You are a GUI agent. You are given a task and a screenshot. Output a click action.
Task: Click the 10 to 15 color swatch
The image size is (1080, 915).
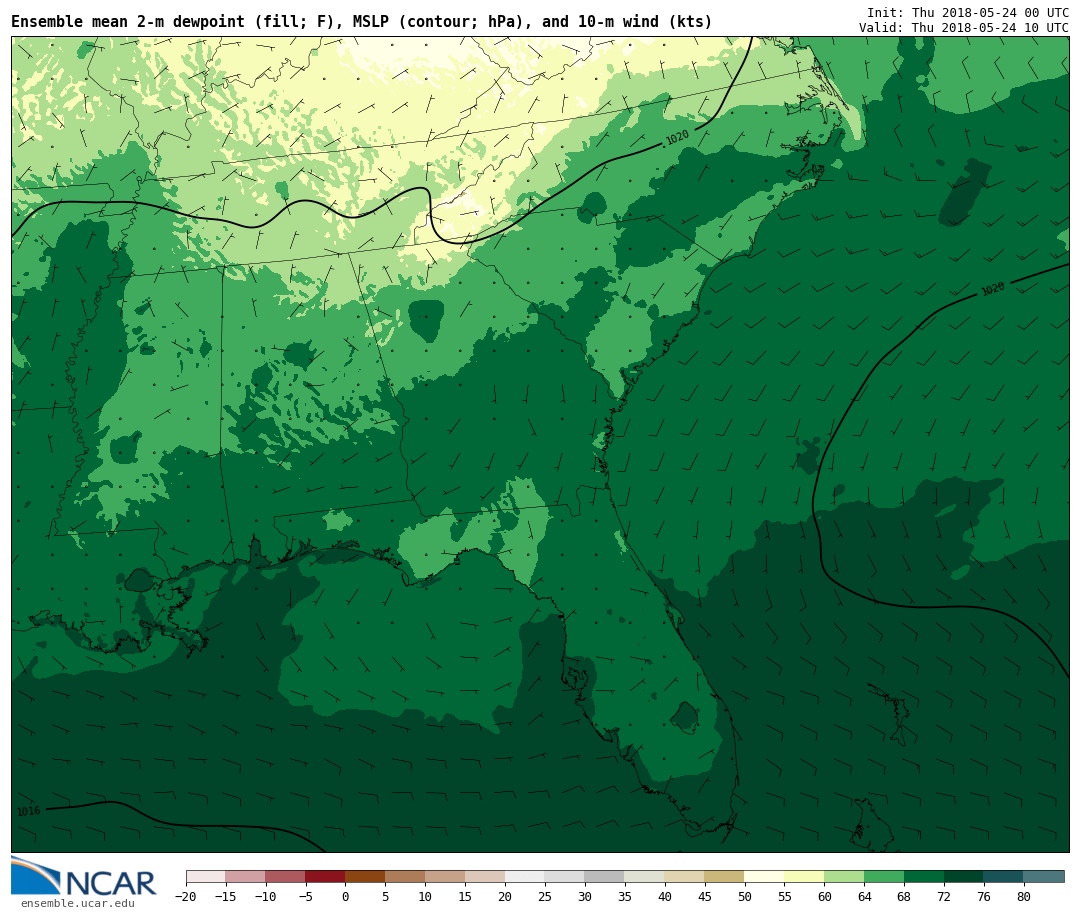pyautogui.click(x=446, y=876)
